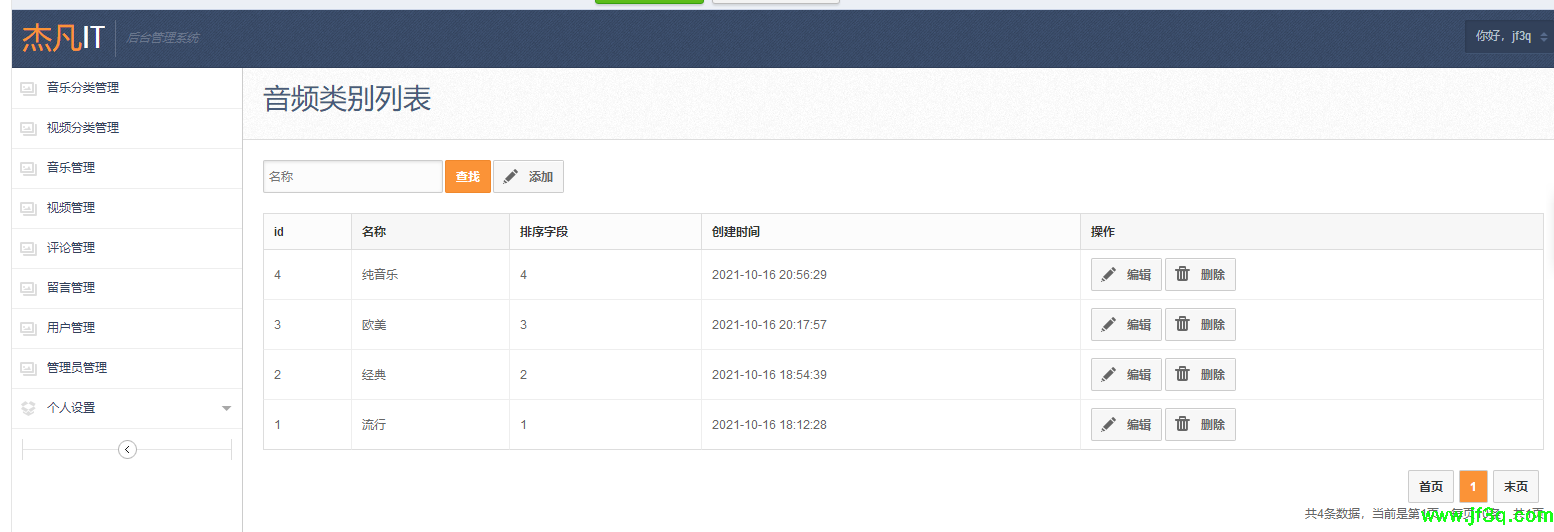Click the trash icon in the 经典 row

click(x=1182, y=374)
